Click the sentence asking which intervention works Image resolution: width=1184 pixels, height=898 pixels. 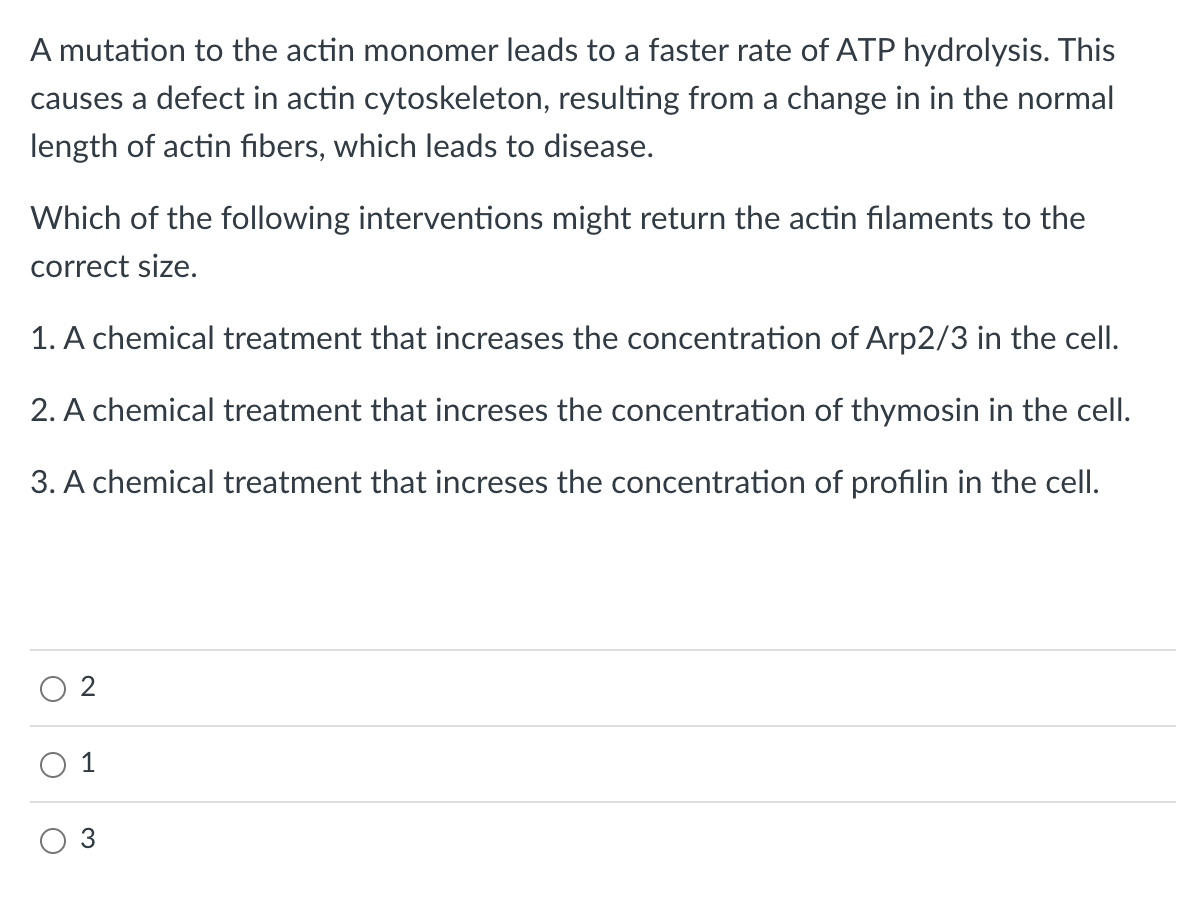[558, 242]
